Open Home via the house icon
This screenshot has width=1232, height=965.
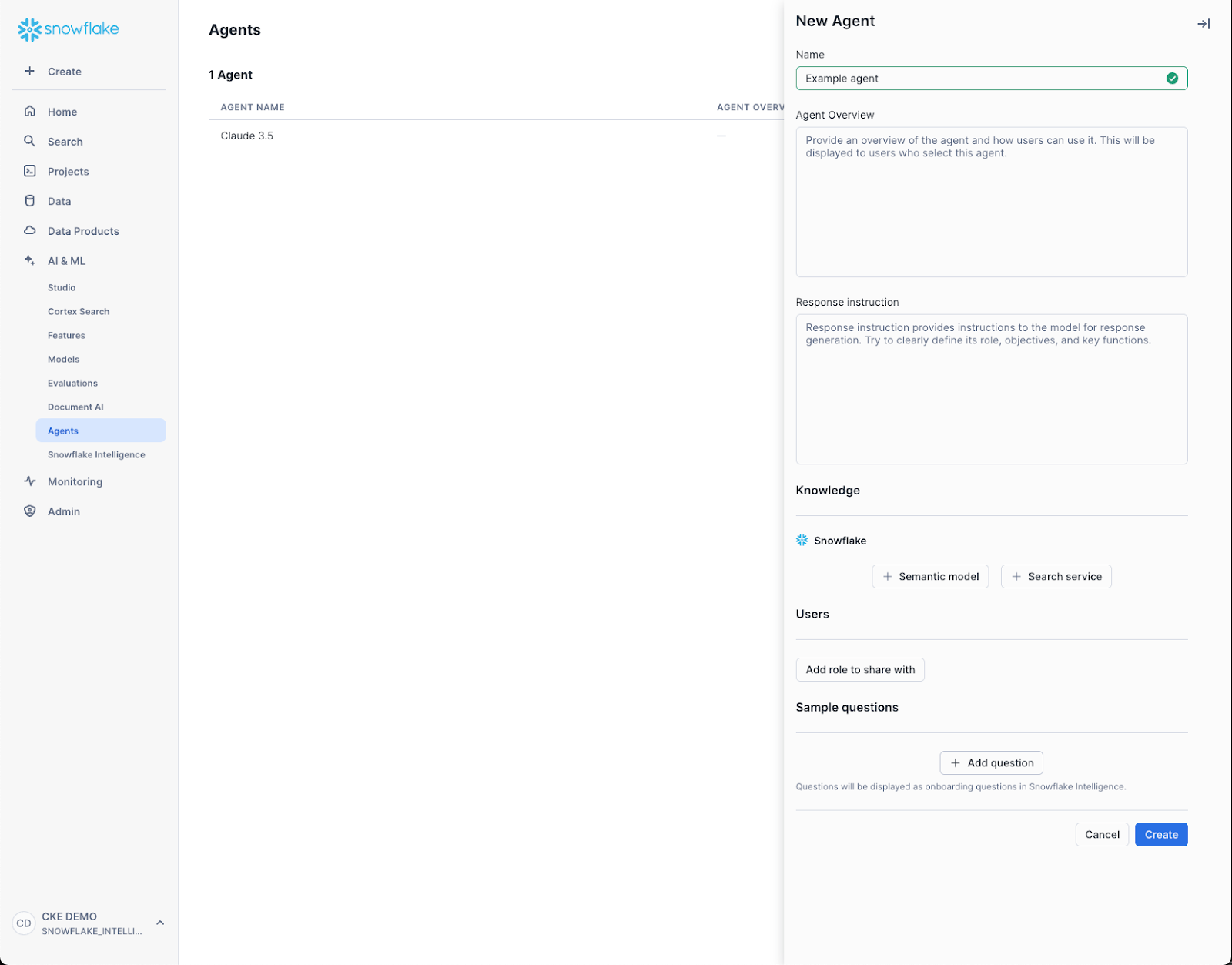[x=30, y=111]
